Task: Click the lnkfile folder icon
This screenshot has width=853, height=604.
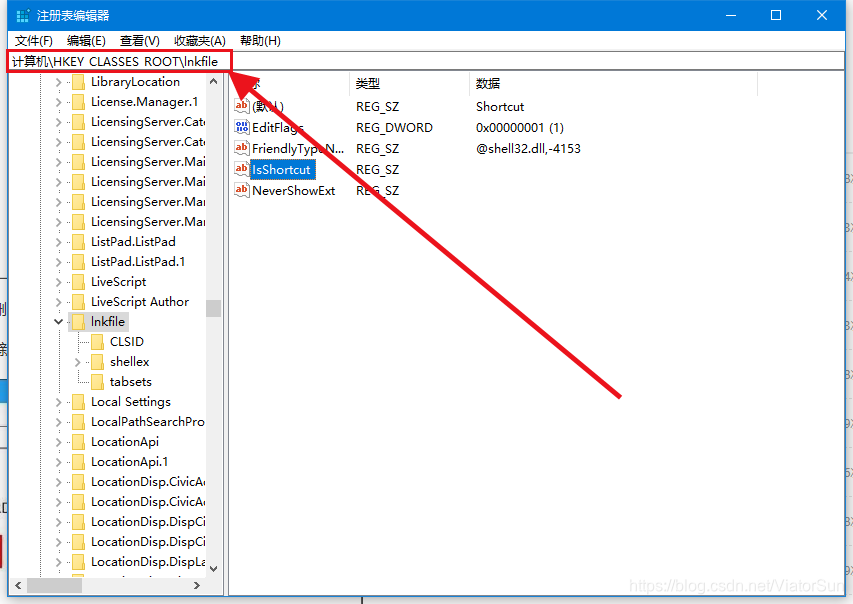Action: [78, 322]
